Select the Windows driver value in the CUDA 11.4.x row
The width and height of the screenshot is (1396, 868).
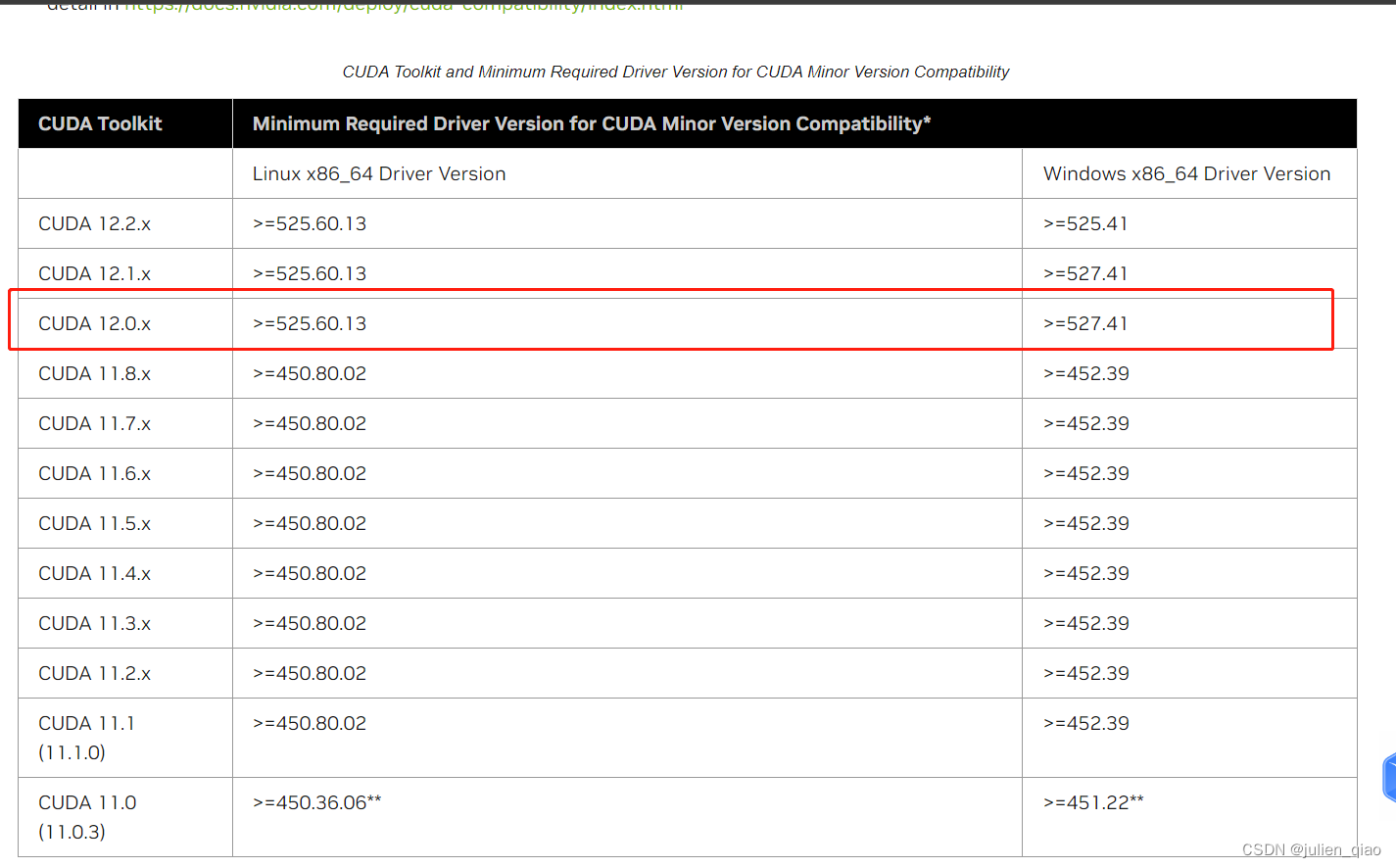click(x=1086, y=573)
